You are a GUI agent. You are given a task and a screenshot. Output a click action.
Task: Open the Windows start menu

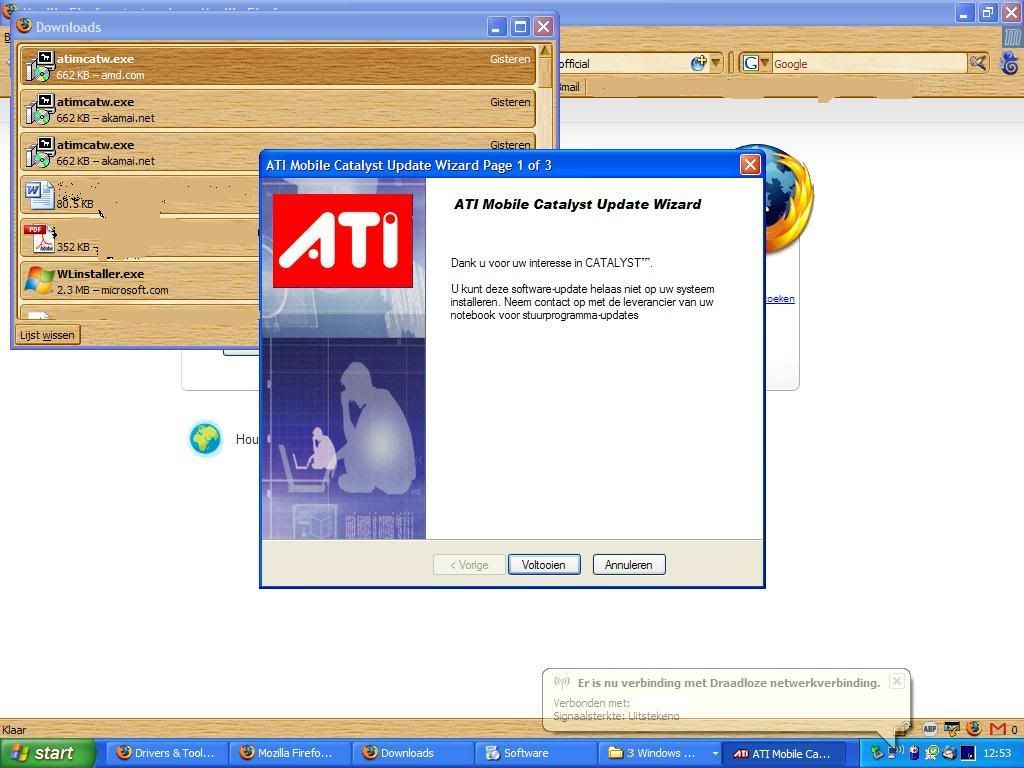(47, 753)
